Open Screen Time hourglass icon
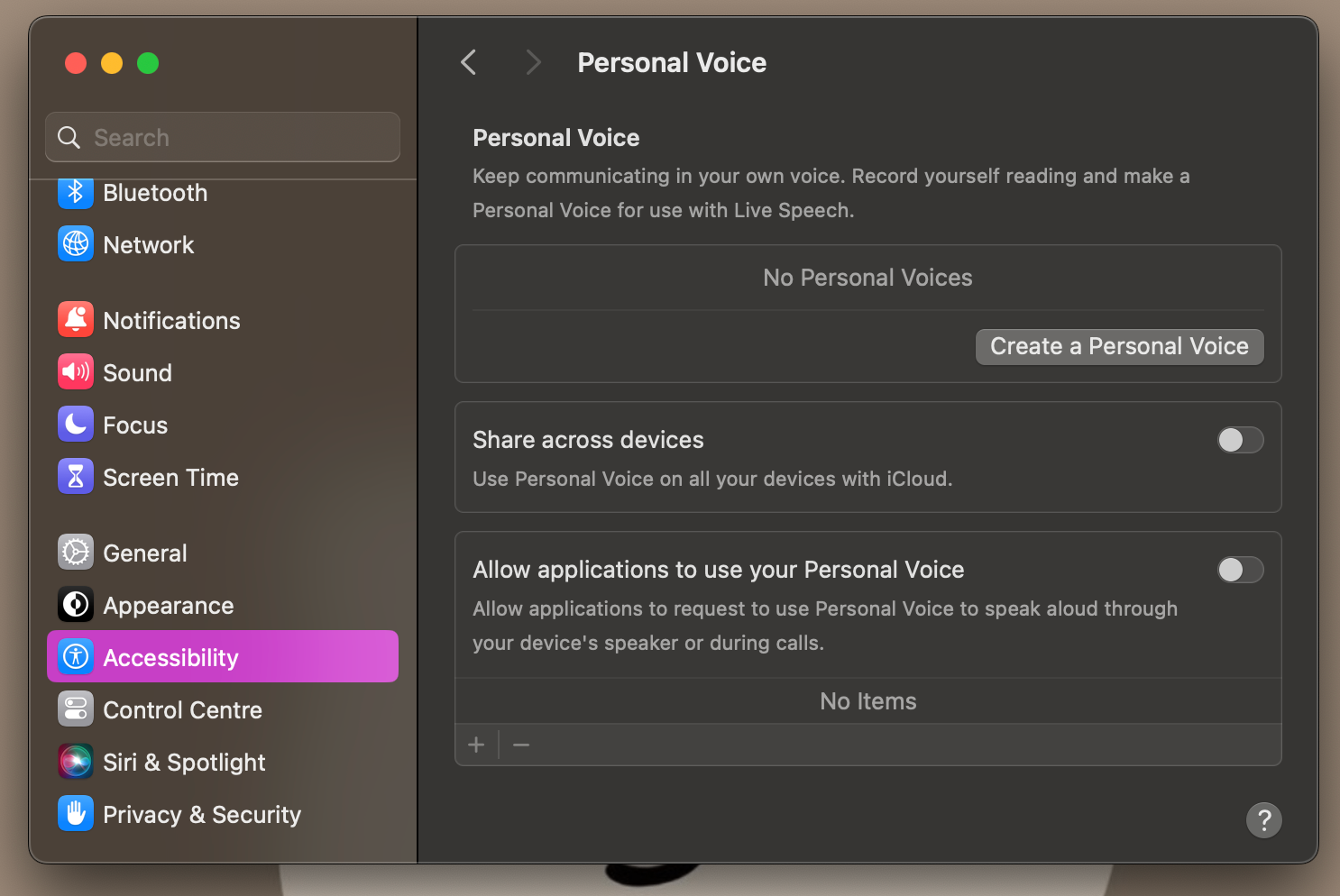 76,476
